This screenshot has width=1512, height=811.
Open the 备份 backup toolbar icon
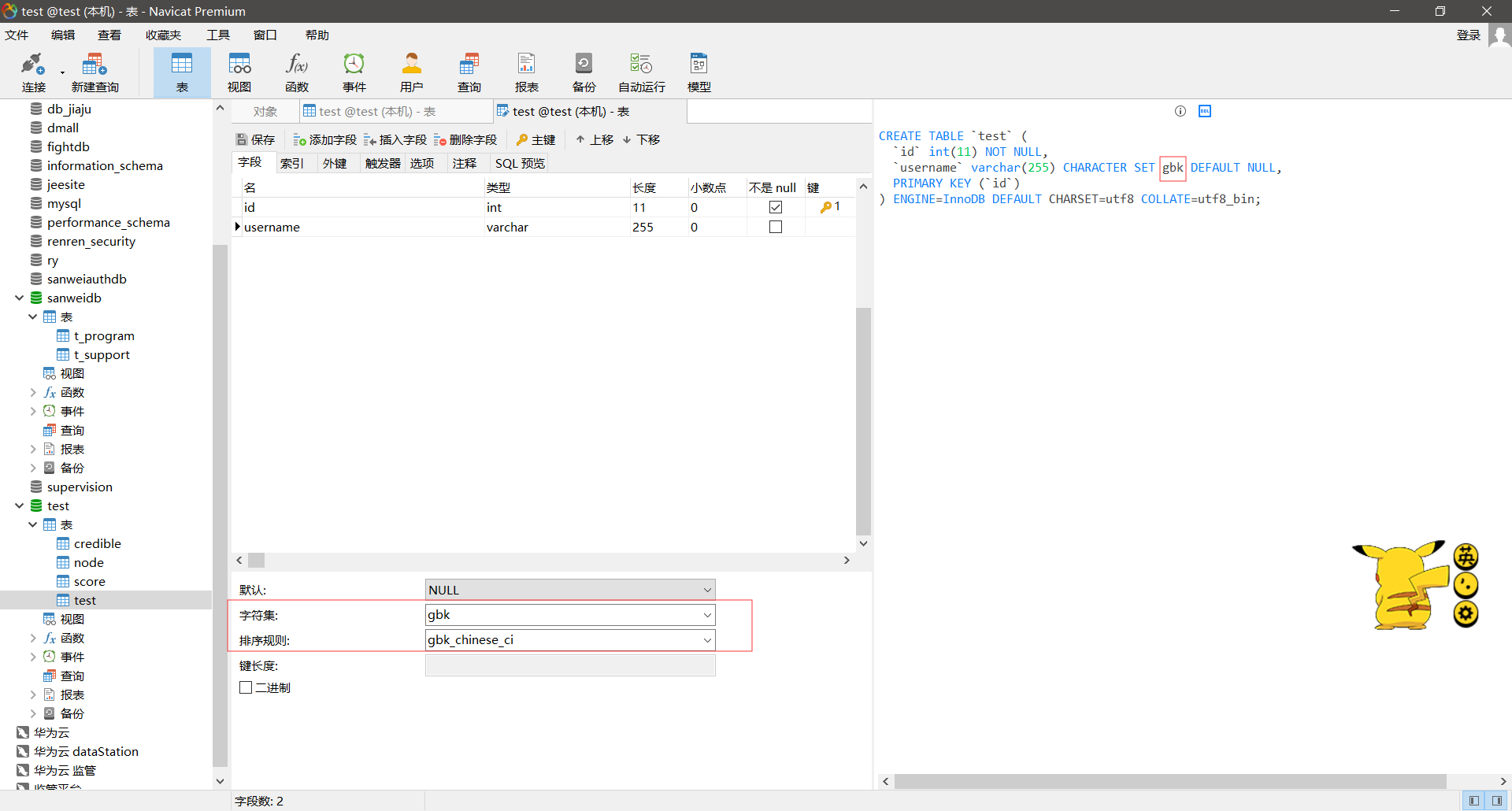pos(584,72)
